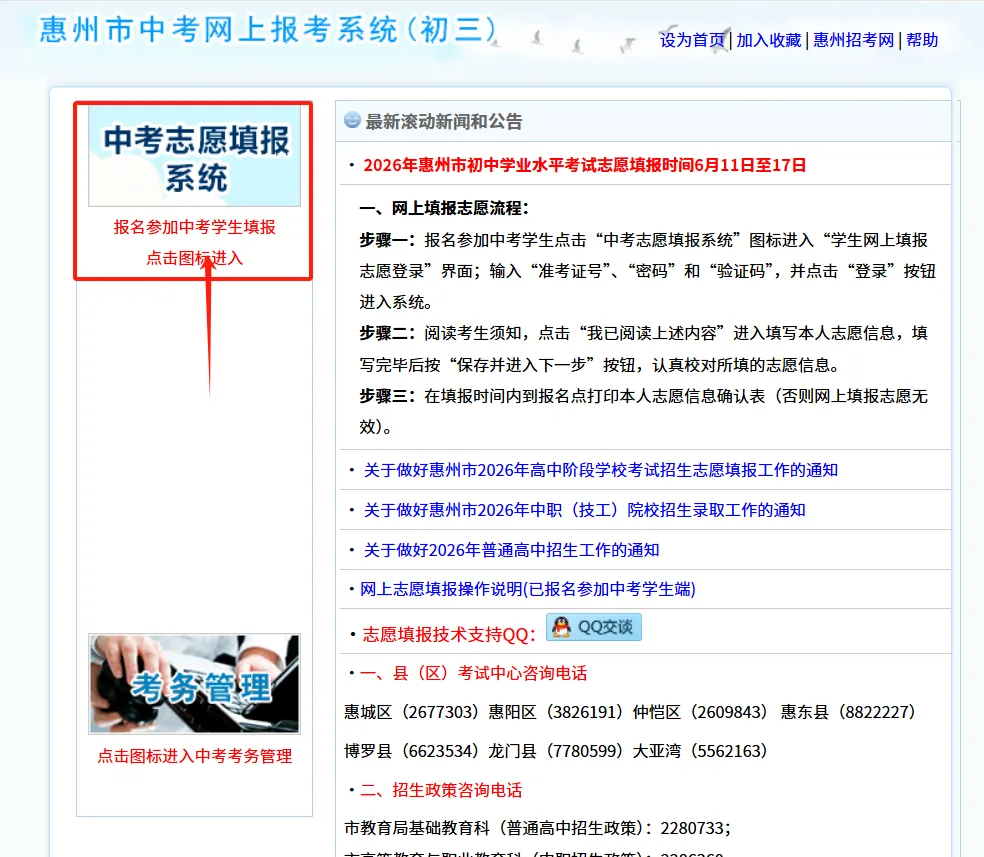Open the 考务管理 image icon
The width and height of the screenshot is (984, 857).
[195, 684]
